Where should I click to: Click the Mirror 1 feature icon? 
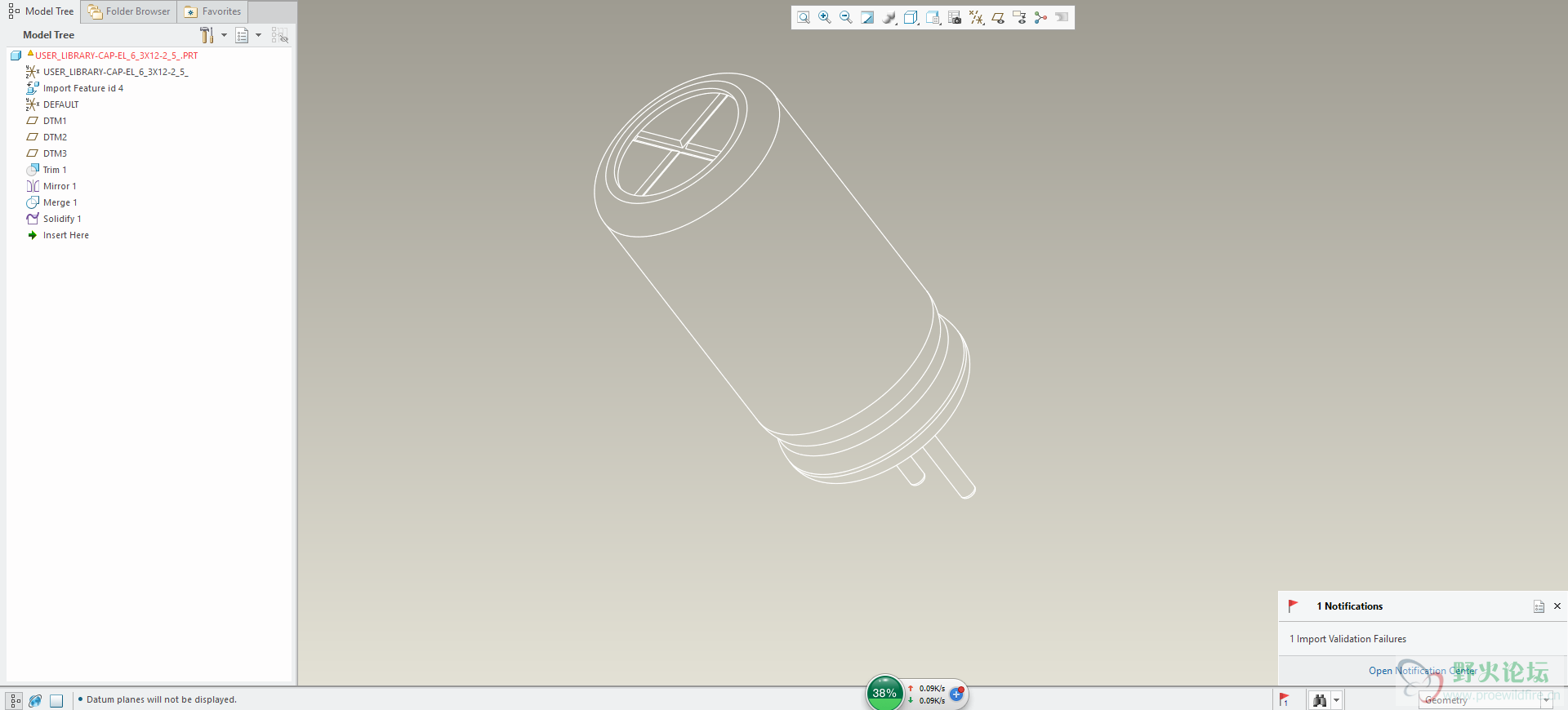33,186
